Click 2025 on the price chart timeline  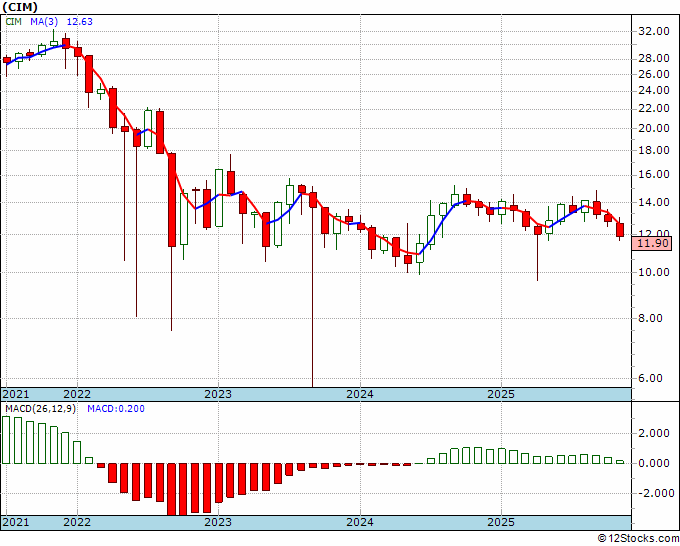(x=501, y=394)
